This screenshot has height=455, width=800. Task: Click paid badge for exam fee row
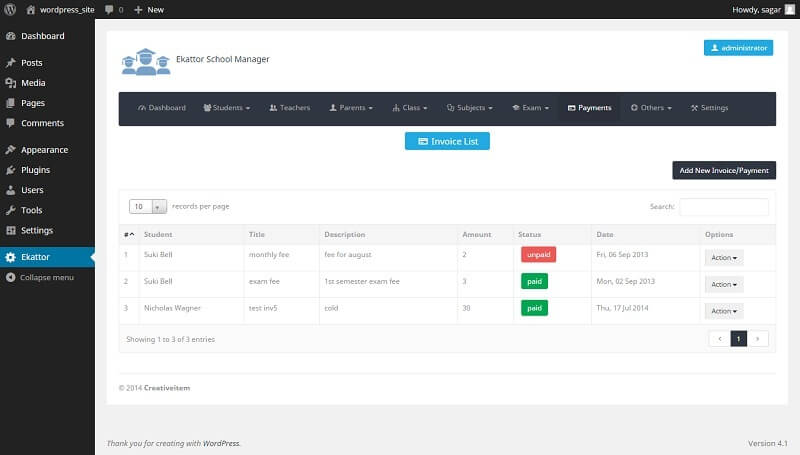[x=534, y=281]
